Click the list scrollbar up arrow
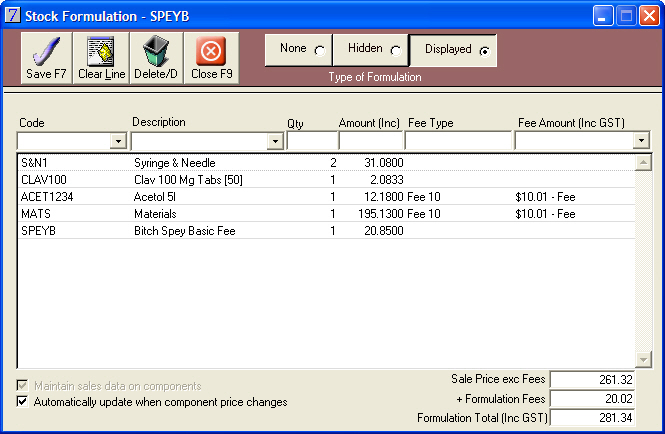 click(643, 162)
